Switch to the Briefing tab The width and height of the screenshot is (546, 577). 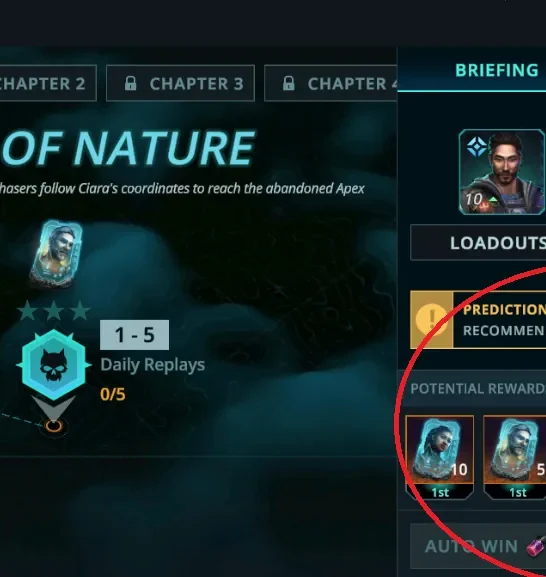click(497, 70)
